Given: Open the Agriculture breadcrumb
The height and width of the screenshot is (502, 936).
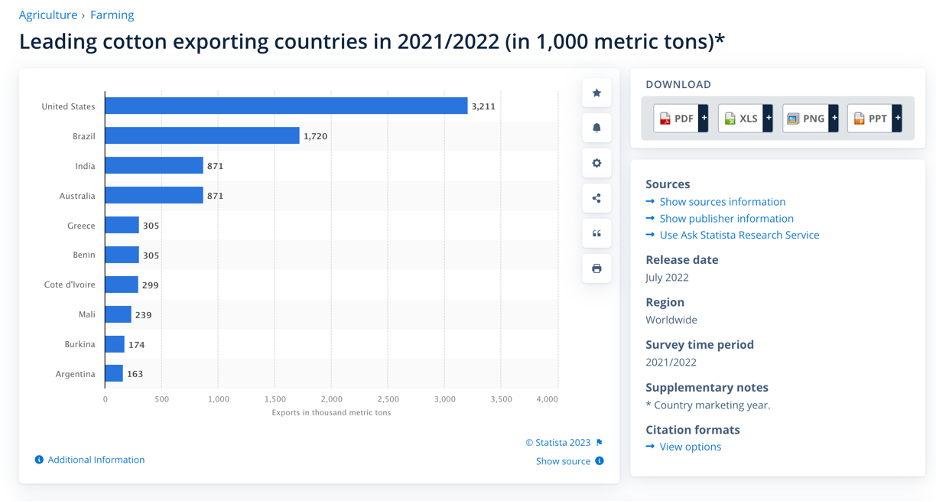Looking at the screenshot, I should click(48, 15).
